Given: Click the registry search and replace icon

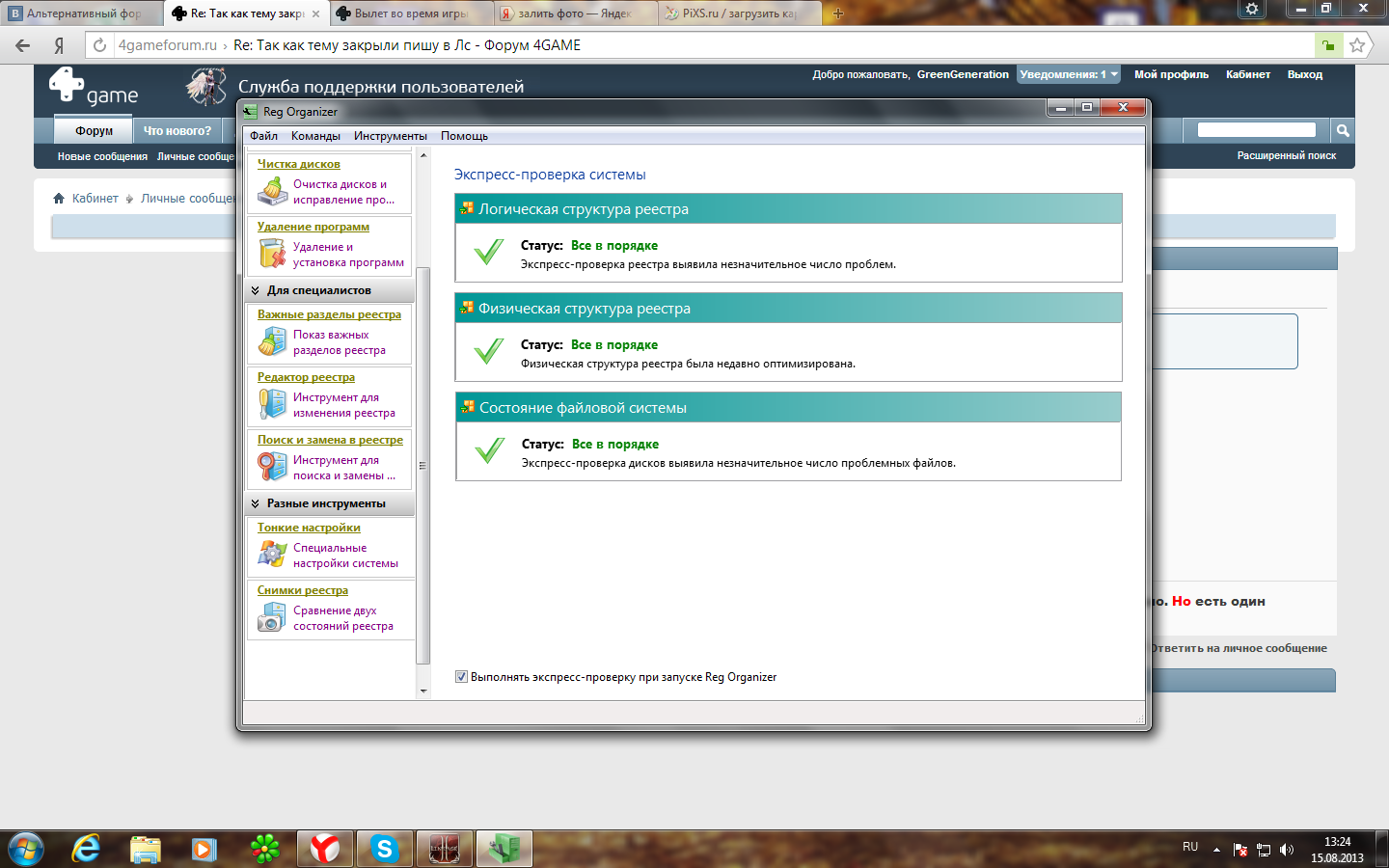Looking at the screenshot, I should point(273,468).
